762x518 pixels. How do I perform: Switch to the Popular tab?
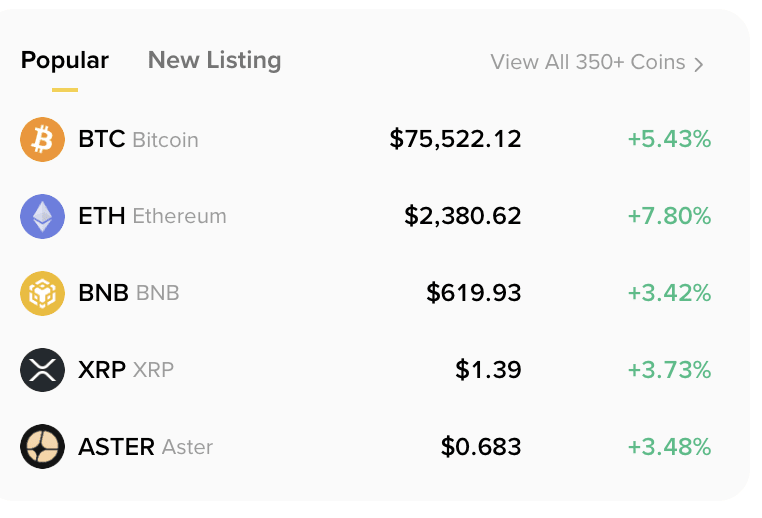click(65, 60)
